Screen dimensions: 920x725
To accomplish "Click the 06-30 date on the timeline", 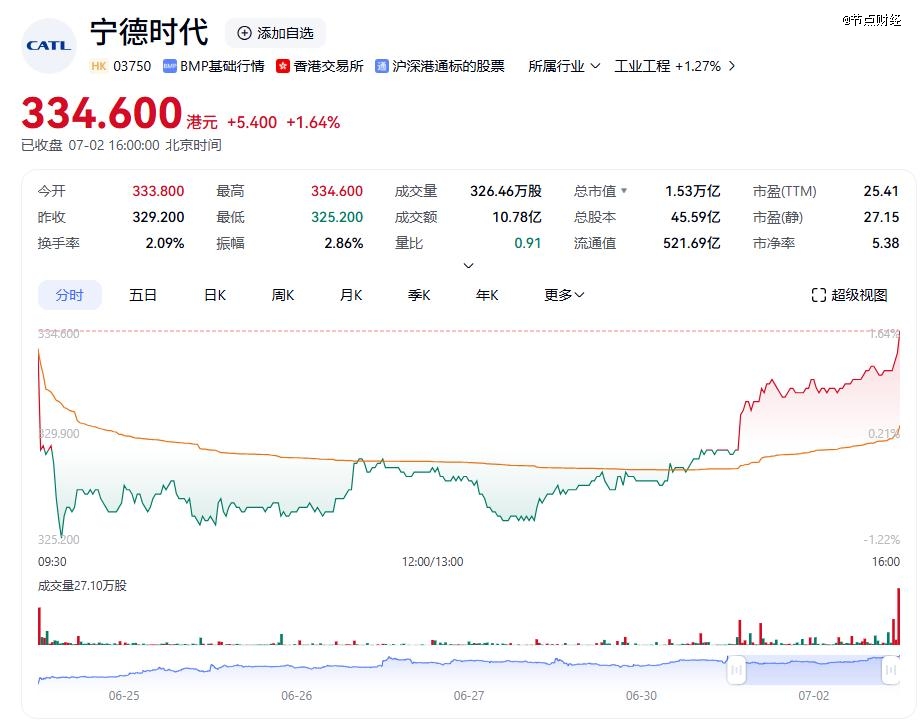I will click(x=641, y=696).
